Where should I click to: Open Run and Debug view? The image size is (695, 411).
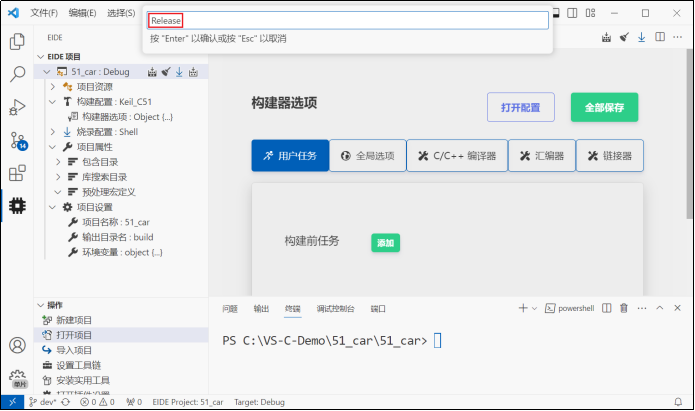coord(17,107)
